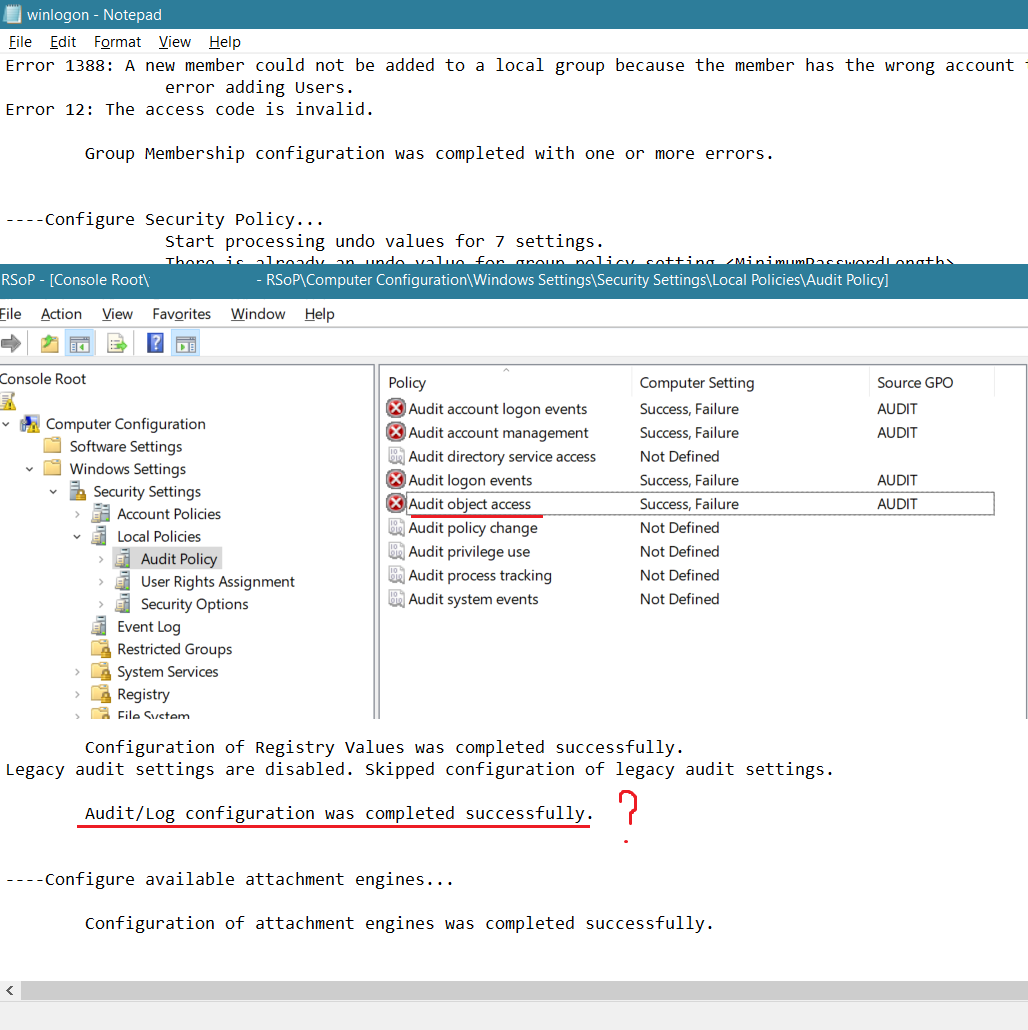This screenshot has width=1028, height=1030.
Task: Open the RSoP Action menu
Action: (61, 314)
